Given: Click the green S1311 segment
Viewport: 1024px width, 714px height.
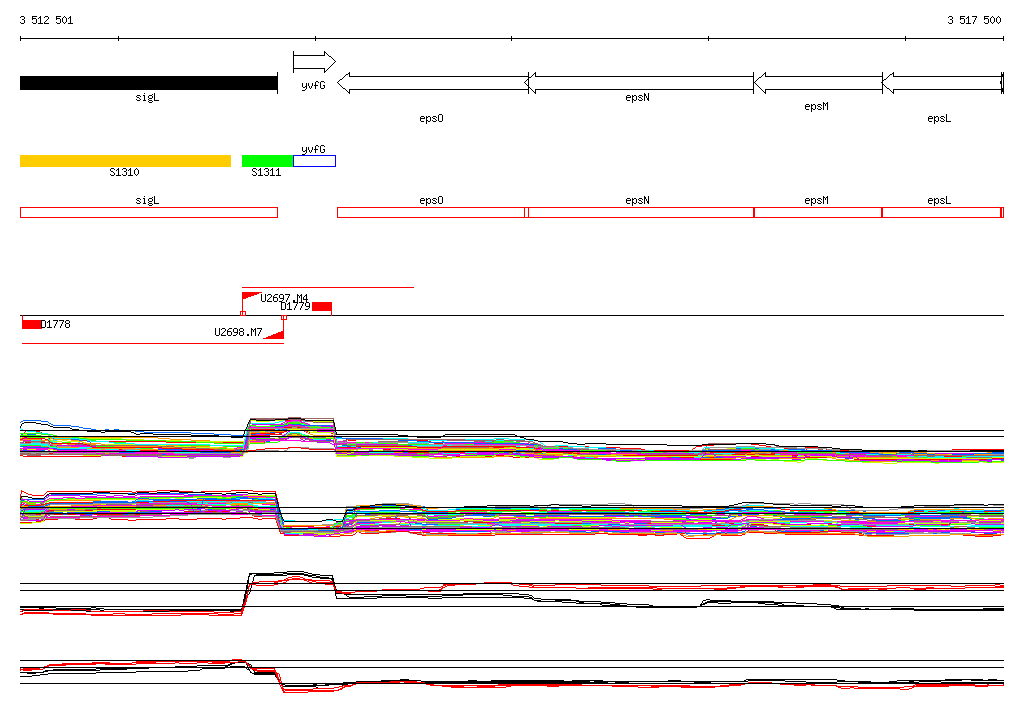Looking at the screenshot, I should [267, 161].
